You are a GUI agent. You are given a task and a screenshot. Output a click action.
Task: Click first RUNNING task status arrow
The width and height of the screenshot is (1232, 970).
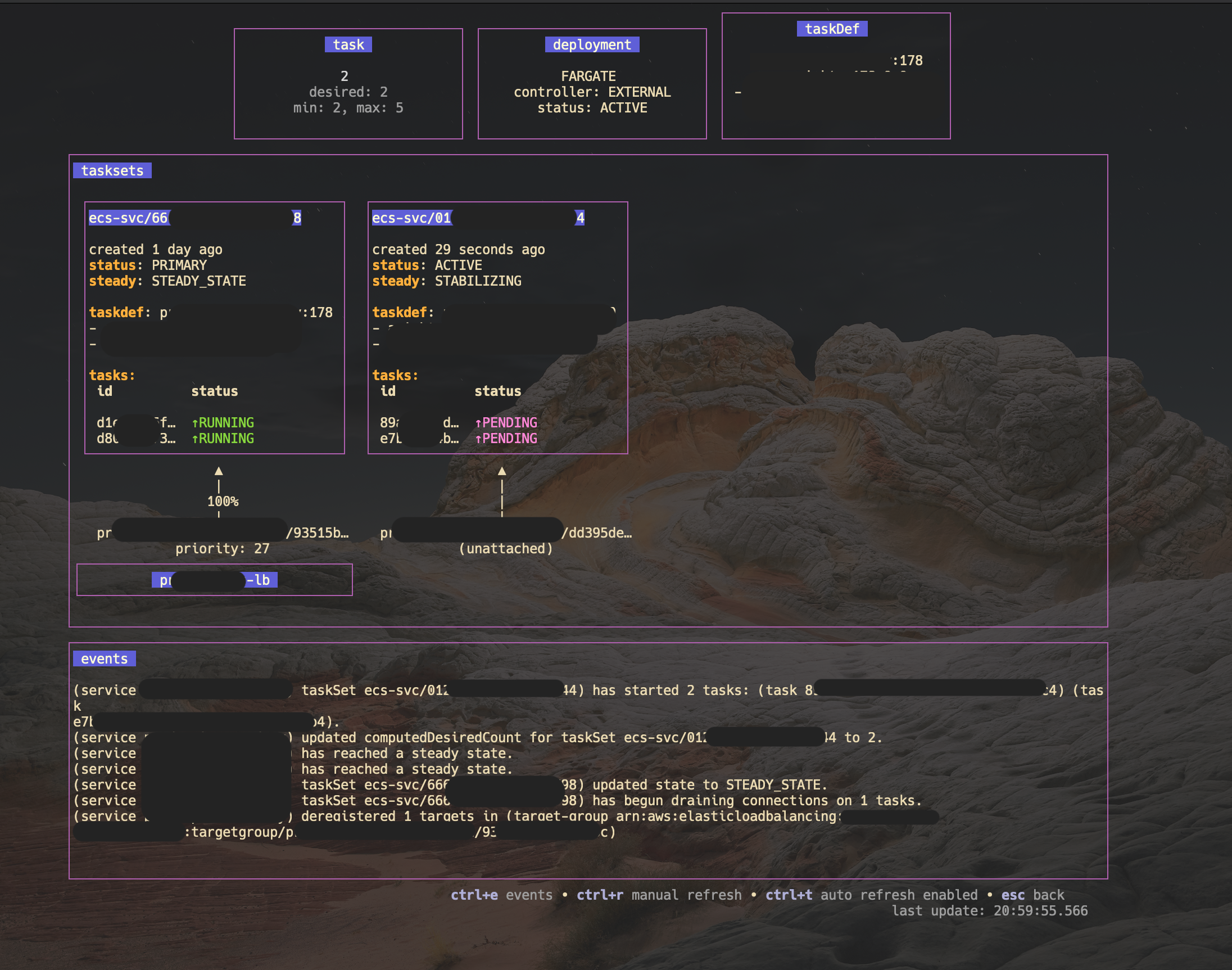click(x=194, y=422)
